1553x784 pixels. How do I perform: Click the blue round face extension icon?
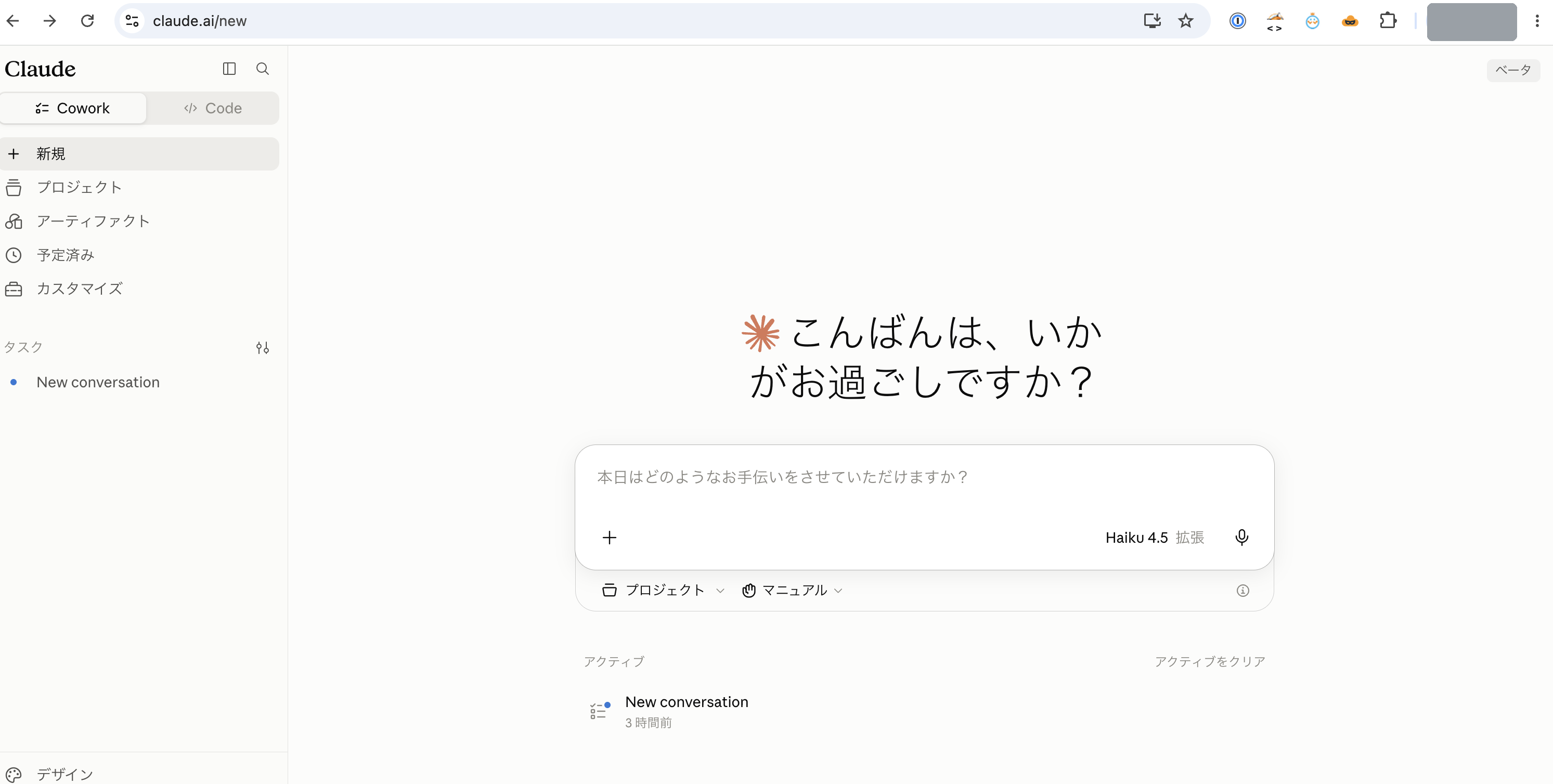click(x=1312, y=22)
